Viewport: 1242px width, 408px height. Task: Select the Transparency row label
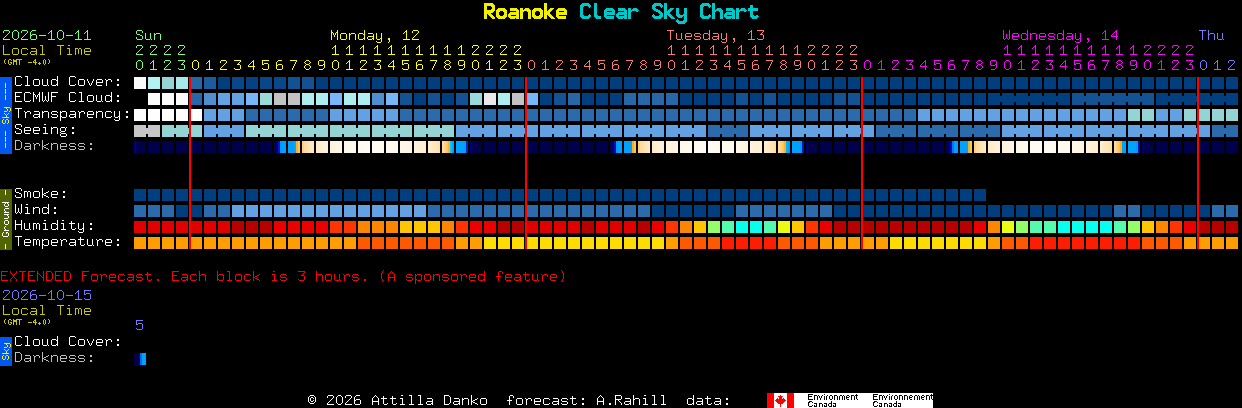(72, 114)
